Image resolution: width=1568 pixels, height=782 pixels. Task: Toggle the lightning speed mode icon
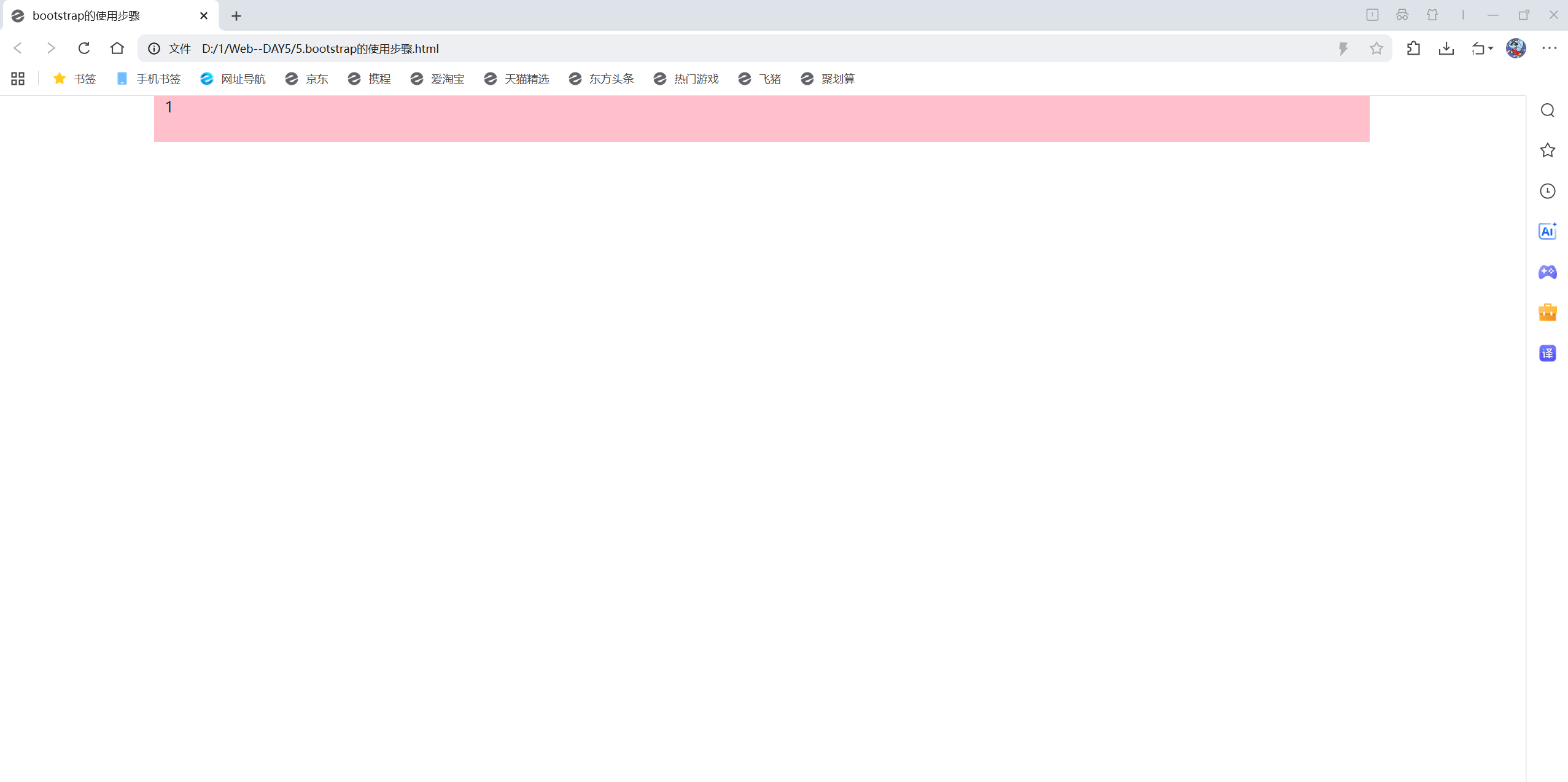[1343, 48]
